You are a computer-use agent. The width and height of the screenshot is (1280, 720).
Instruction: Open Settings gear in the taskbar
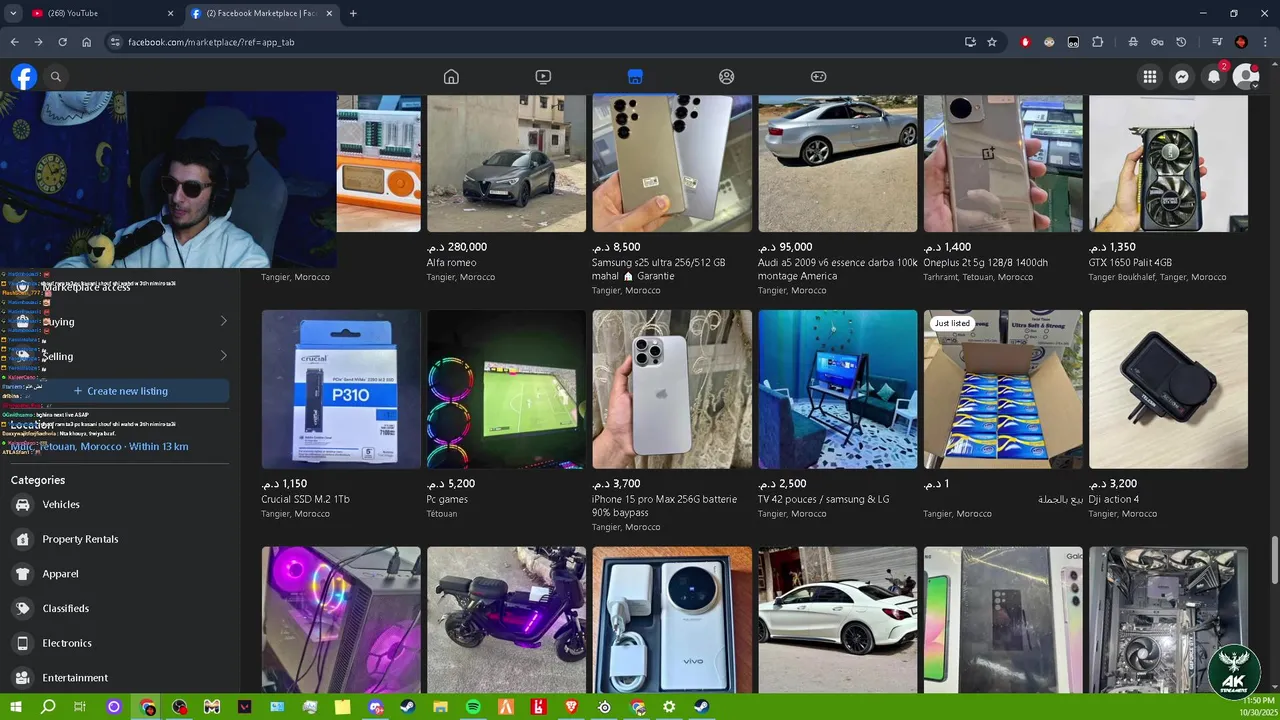[669, 707]
